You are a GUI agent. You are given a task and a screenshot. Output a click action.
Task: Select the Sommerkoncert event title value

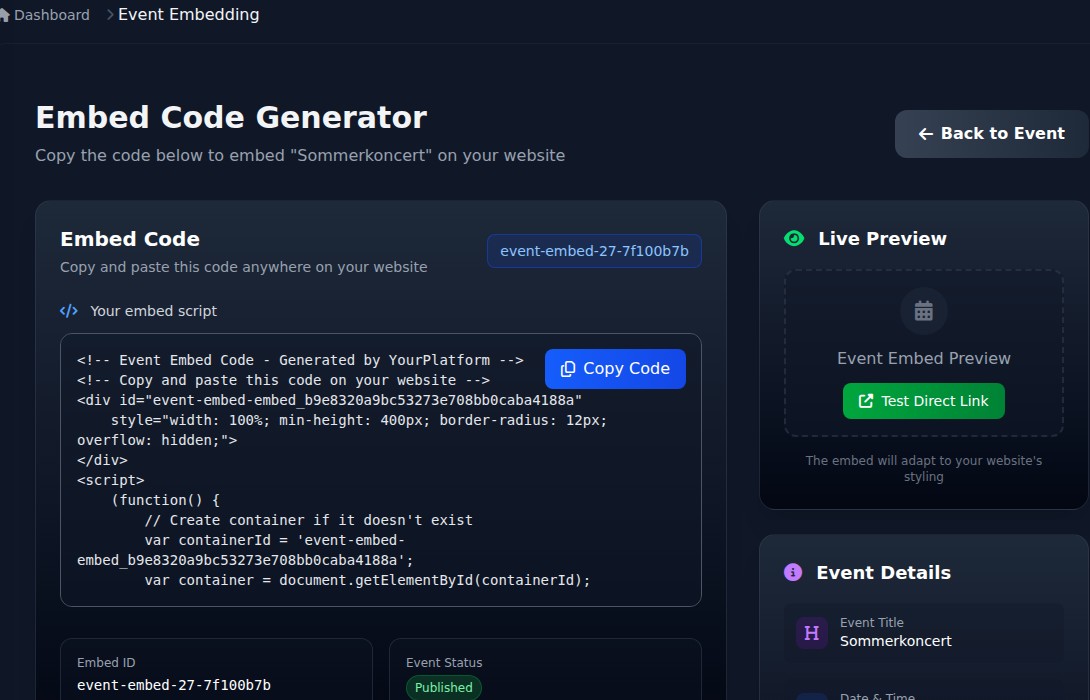coord(895,641)
